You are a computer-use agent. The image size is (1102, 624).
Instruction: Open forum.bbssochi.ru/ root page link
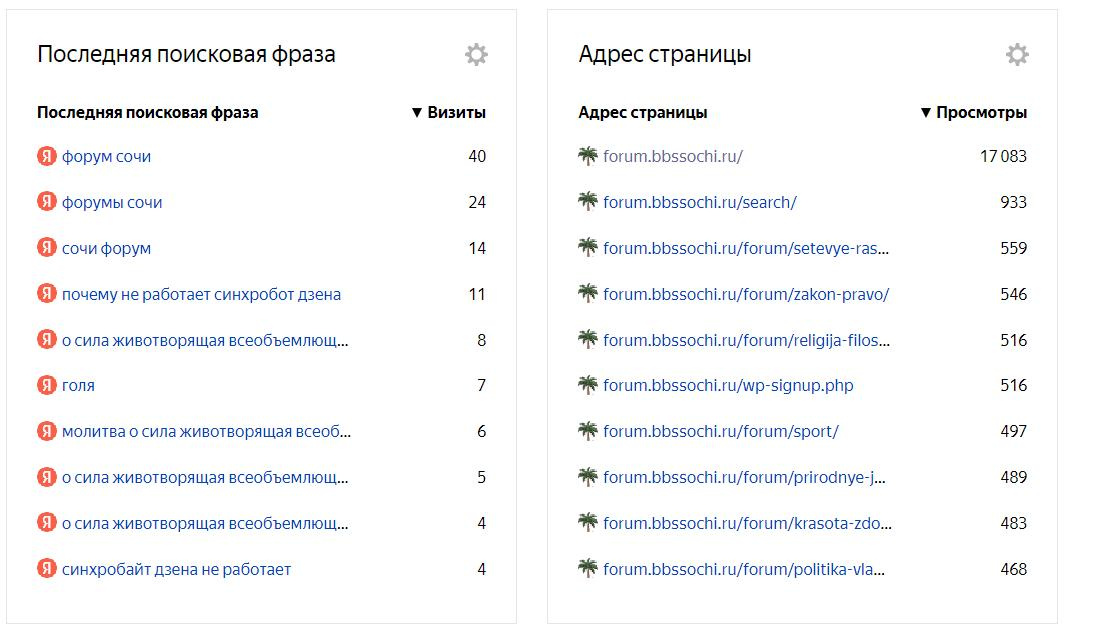[x=673, y=156]
